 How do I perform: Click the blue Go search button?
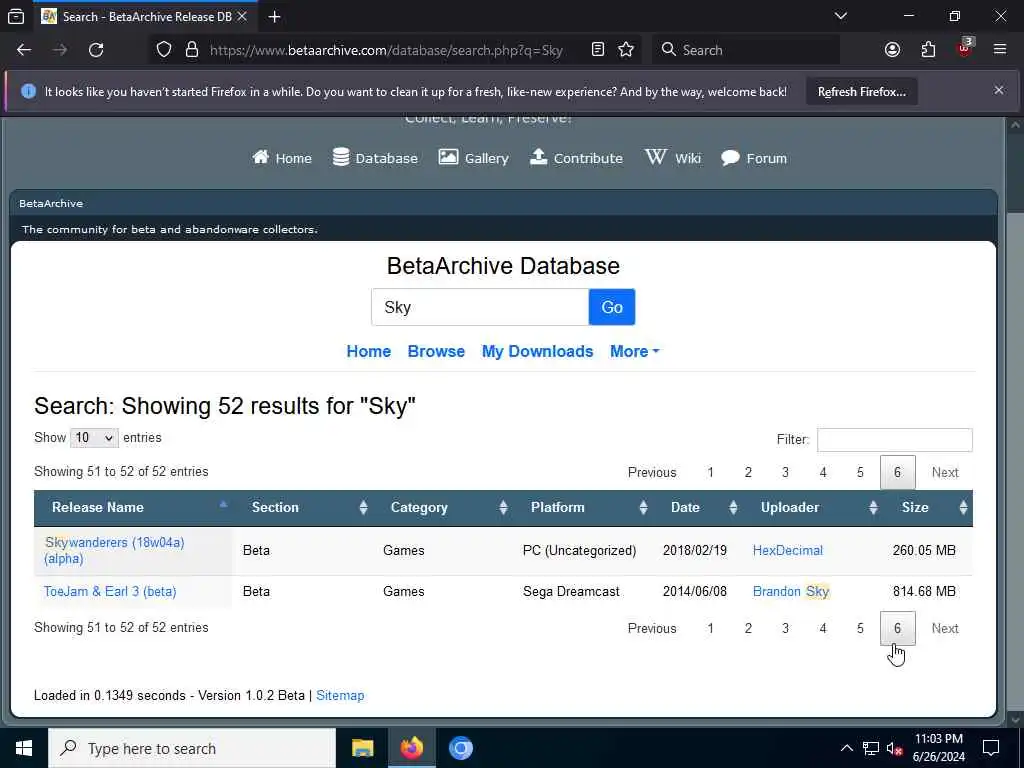(612, 307)
